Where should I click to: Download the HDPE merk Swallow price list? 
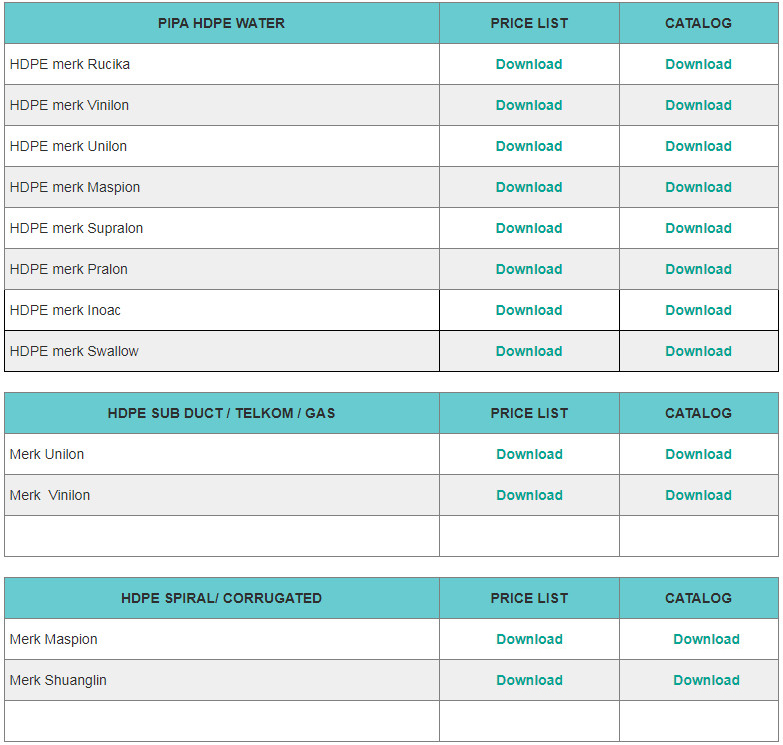pos(529,351)
